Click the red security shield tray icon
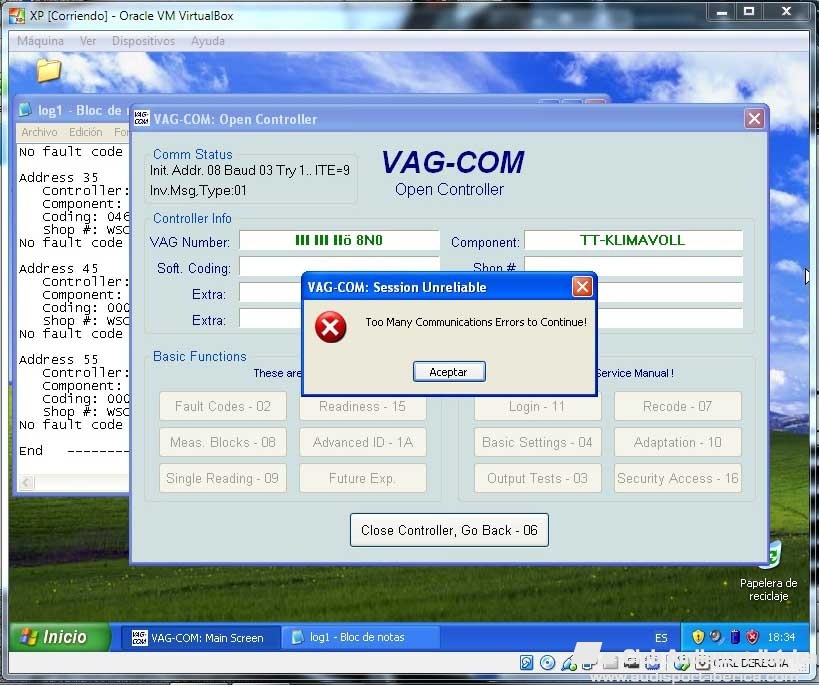The width and height of the screenshot is (819, 685). click(752, 637)
